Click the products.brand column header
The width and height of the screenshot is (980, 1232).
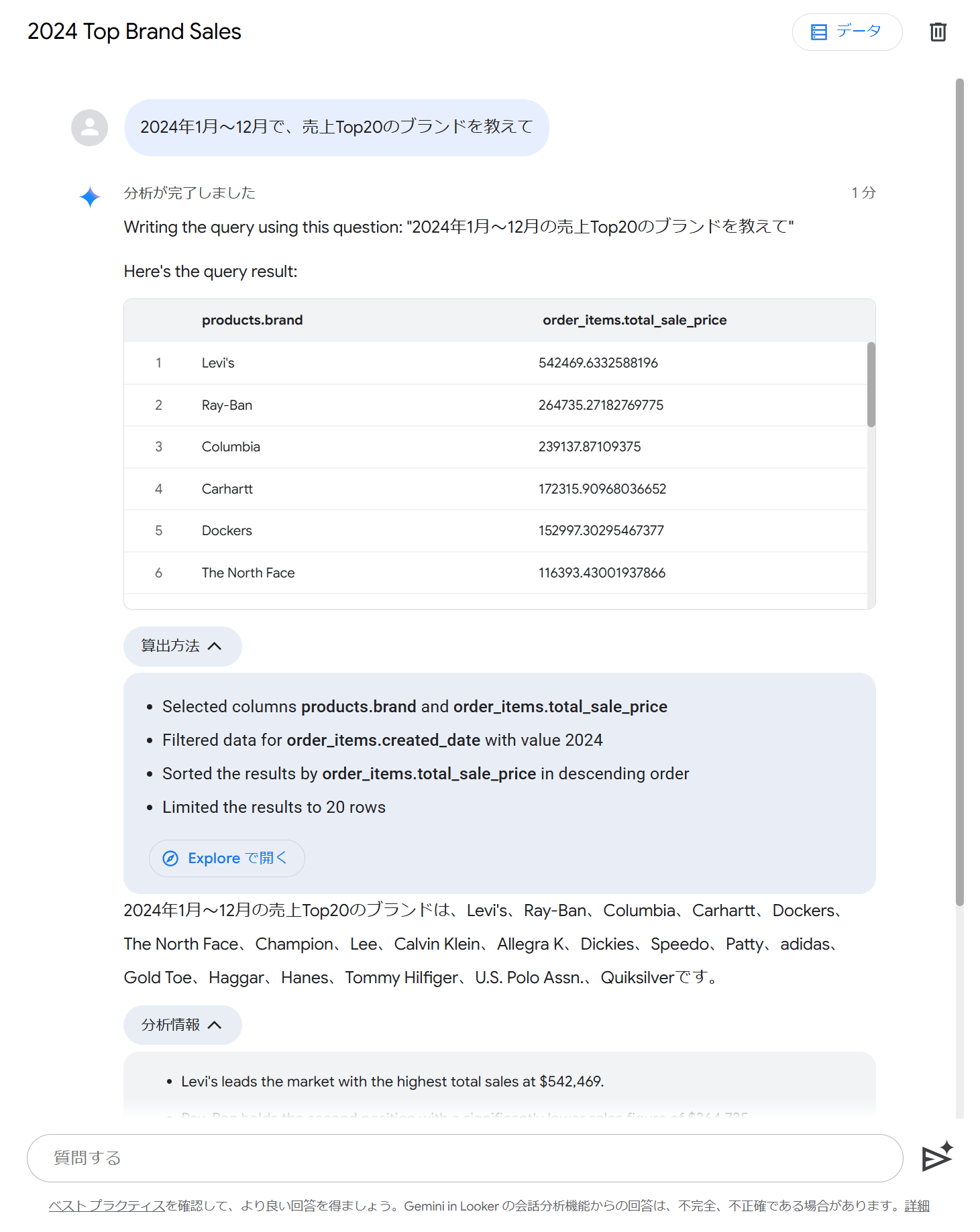point(252,320)
